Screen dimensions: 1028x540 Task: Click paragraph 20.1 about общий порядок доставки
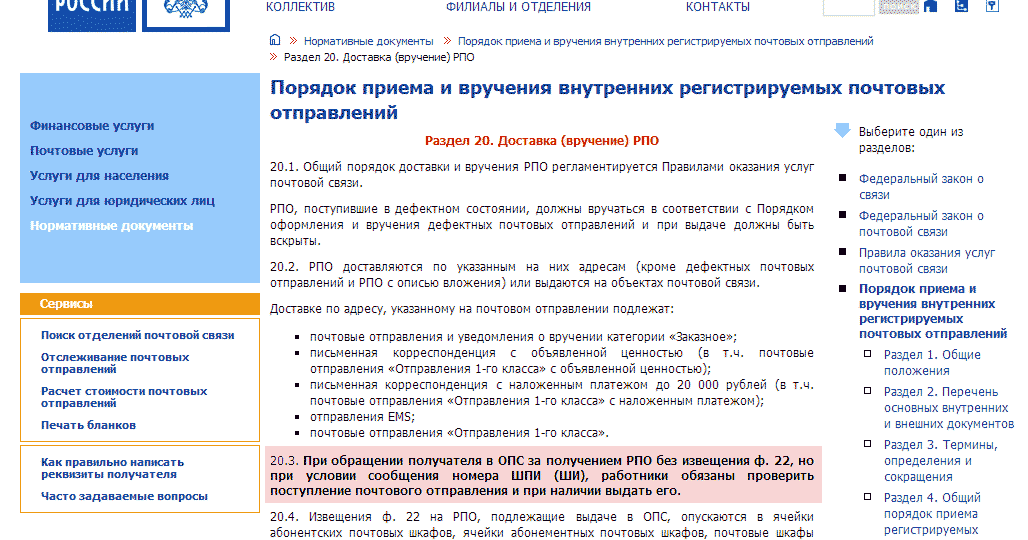[x=542, y=175]
